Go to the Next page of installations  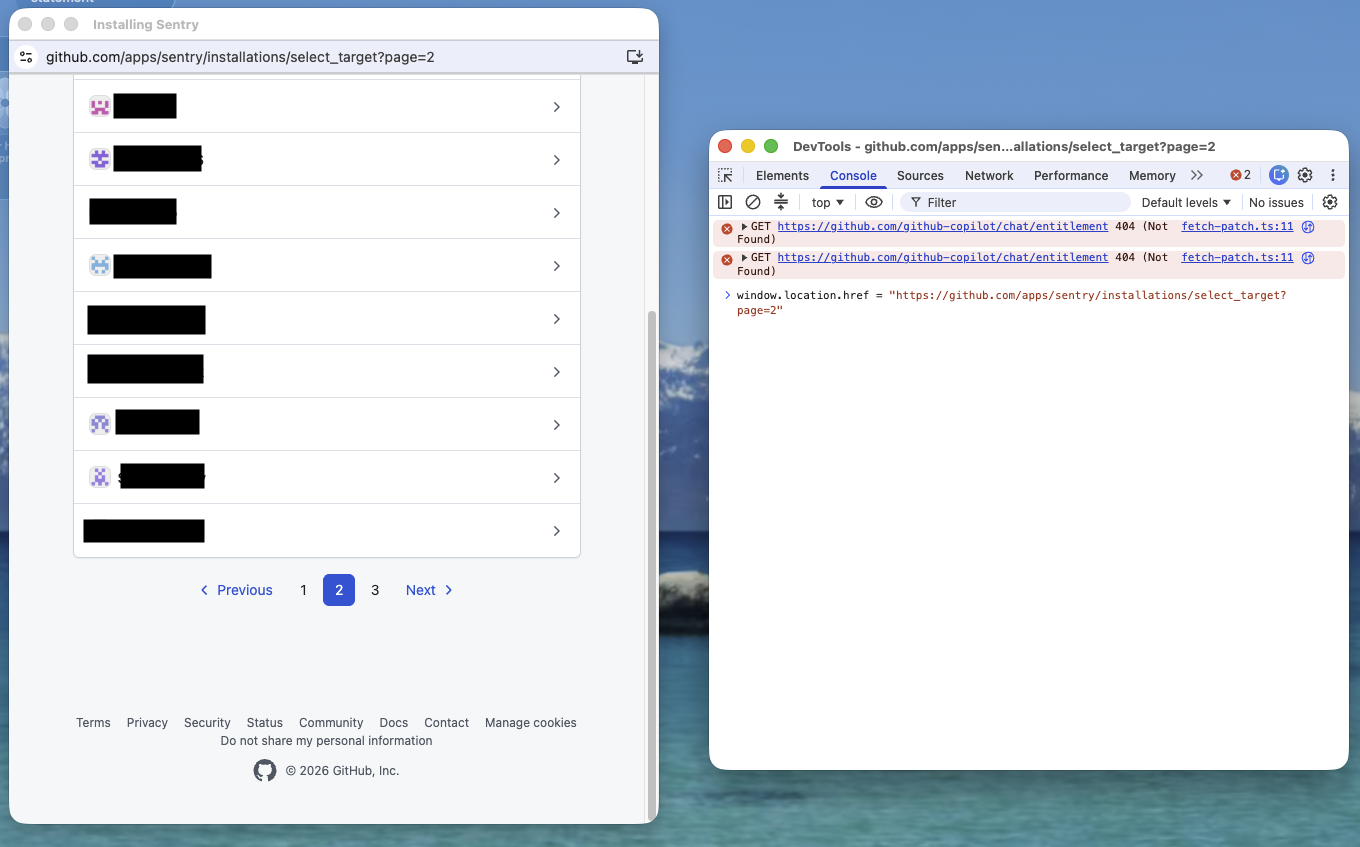429,590
